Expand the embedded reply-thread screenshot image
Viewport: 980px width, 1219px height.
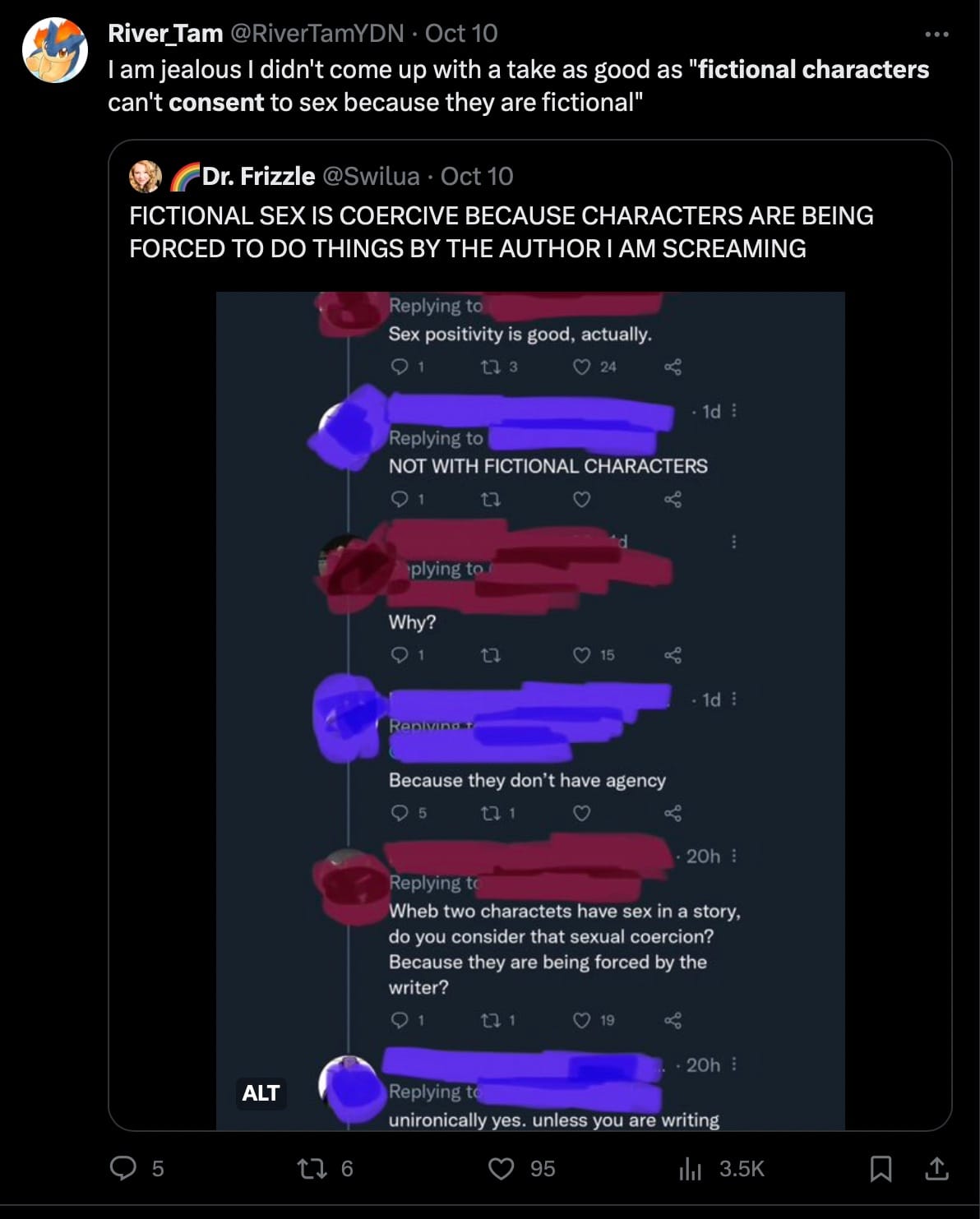coord(530,710)
